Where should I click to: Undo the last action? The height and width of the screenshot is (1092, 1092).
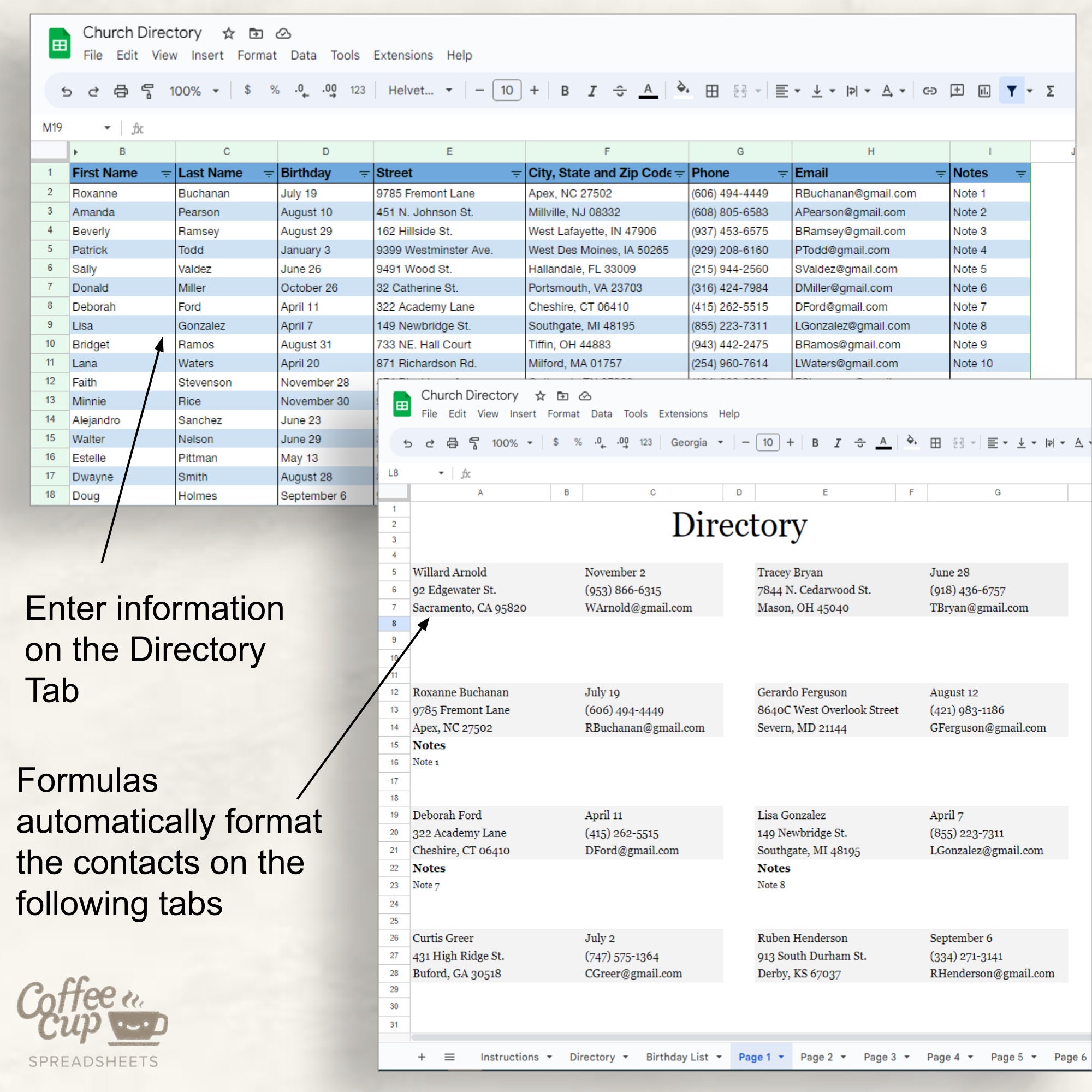[x=67, y=91]
